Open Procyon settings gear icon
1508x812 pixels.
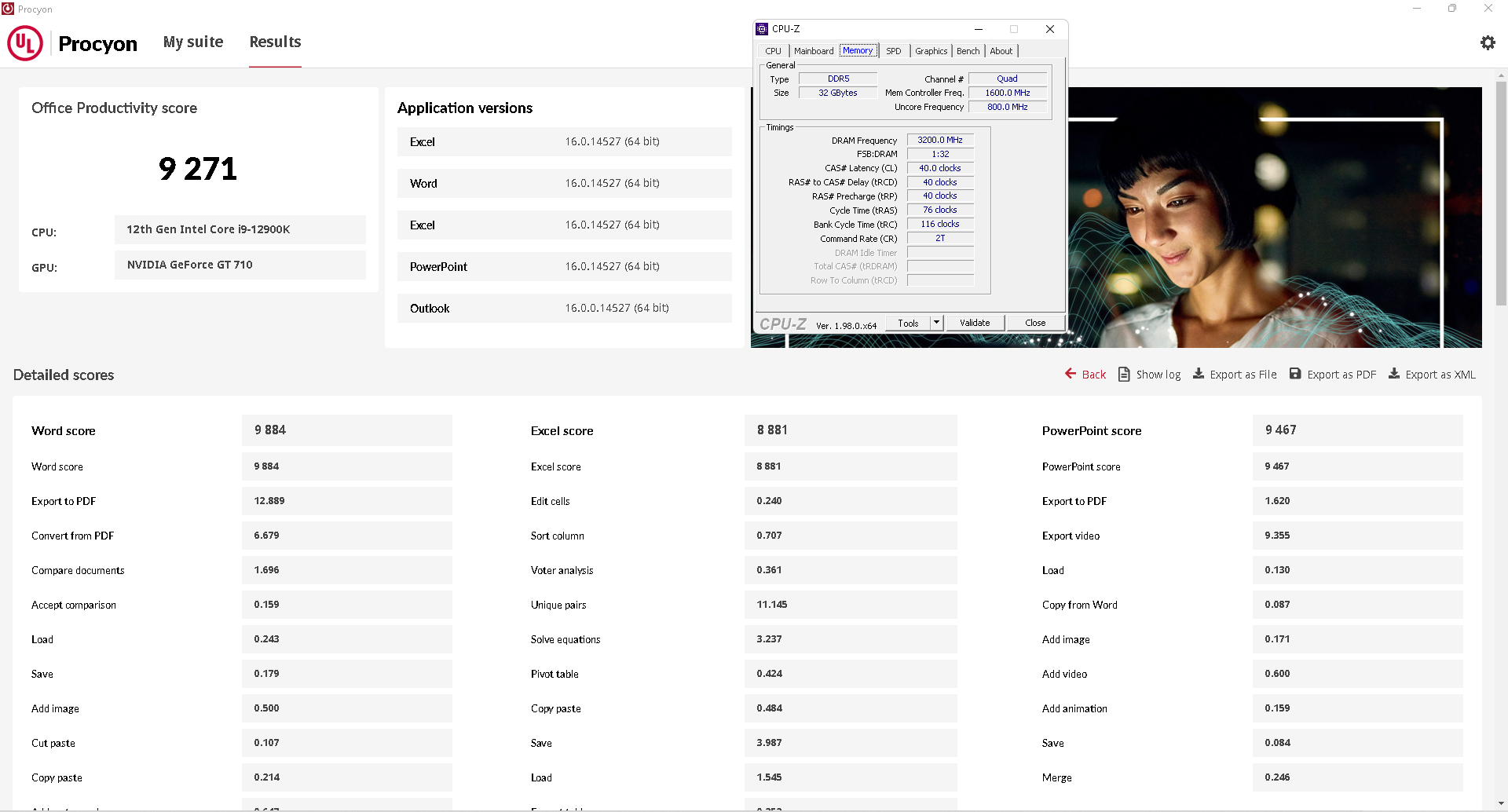click(x=1488, y=43)
